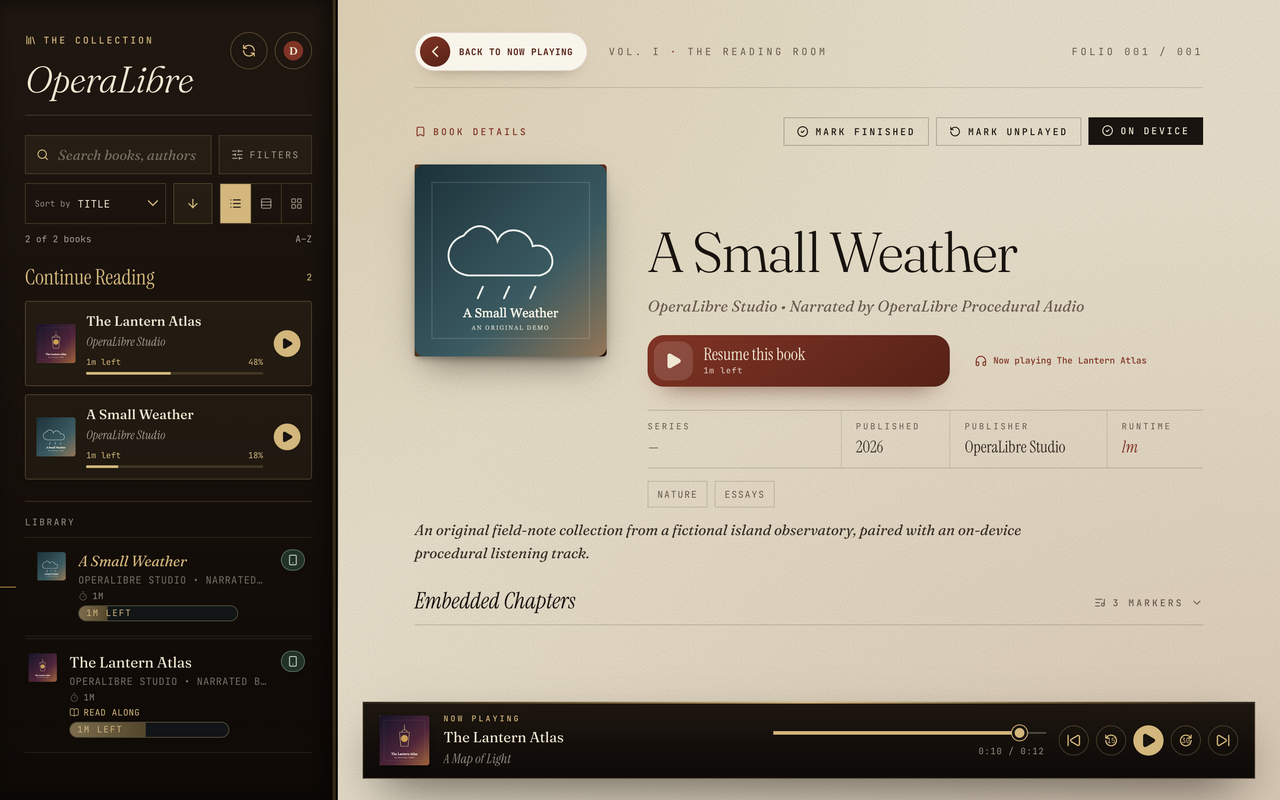This screenshot has width=1280, height=800.
Task: Toggle the On Device status button
Action: [1146, 131]
